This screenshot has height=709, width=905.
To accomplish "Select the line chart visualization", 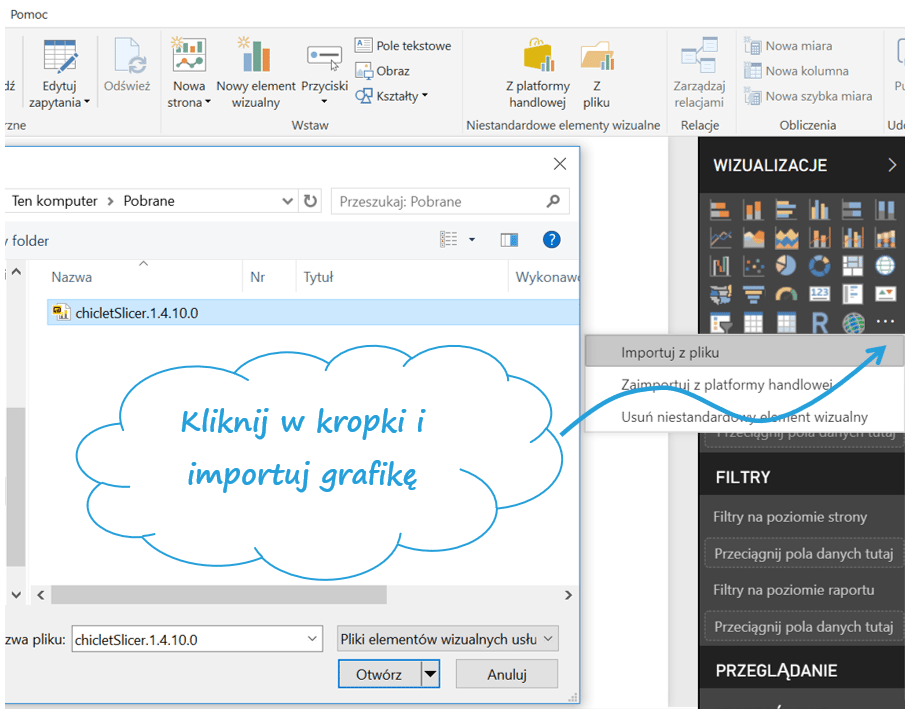I will [x=720, y=238].
